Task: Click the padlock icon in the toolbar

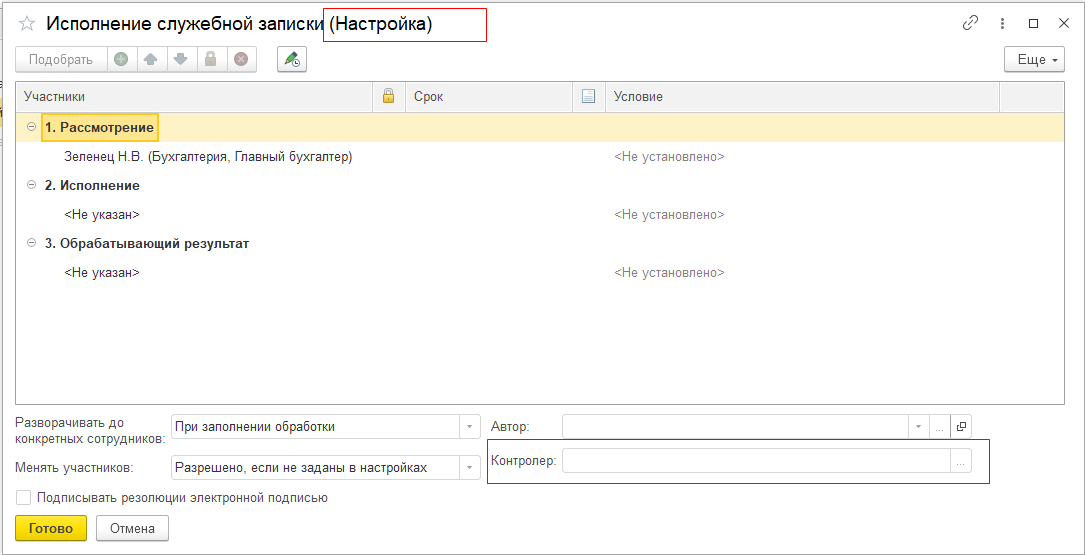Action: click(x=211, y=60)
